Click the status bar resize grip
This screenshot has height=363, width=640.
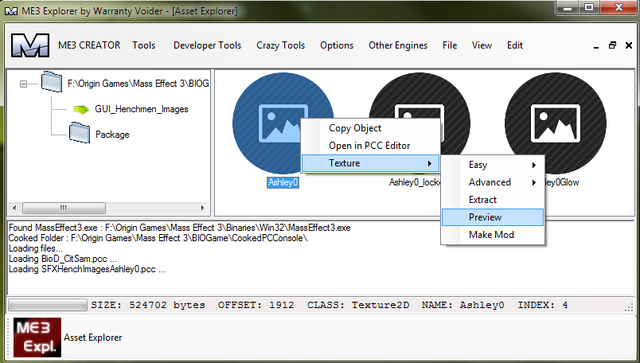(x=629, y=307)
